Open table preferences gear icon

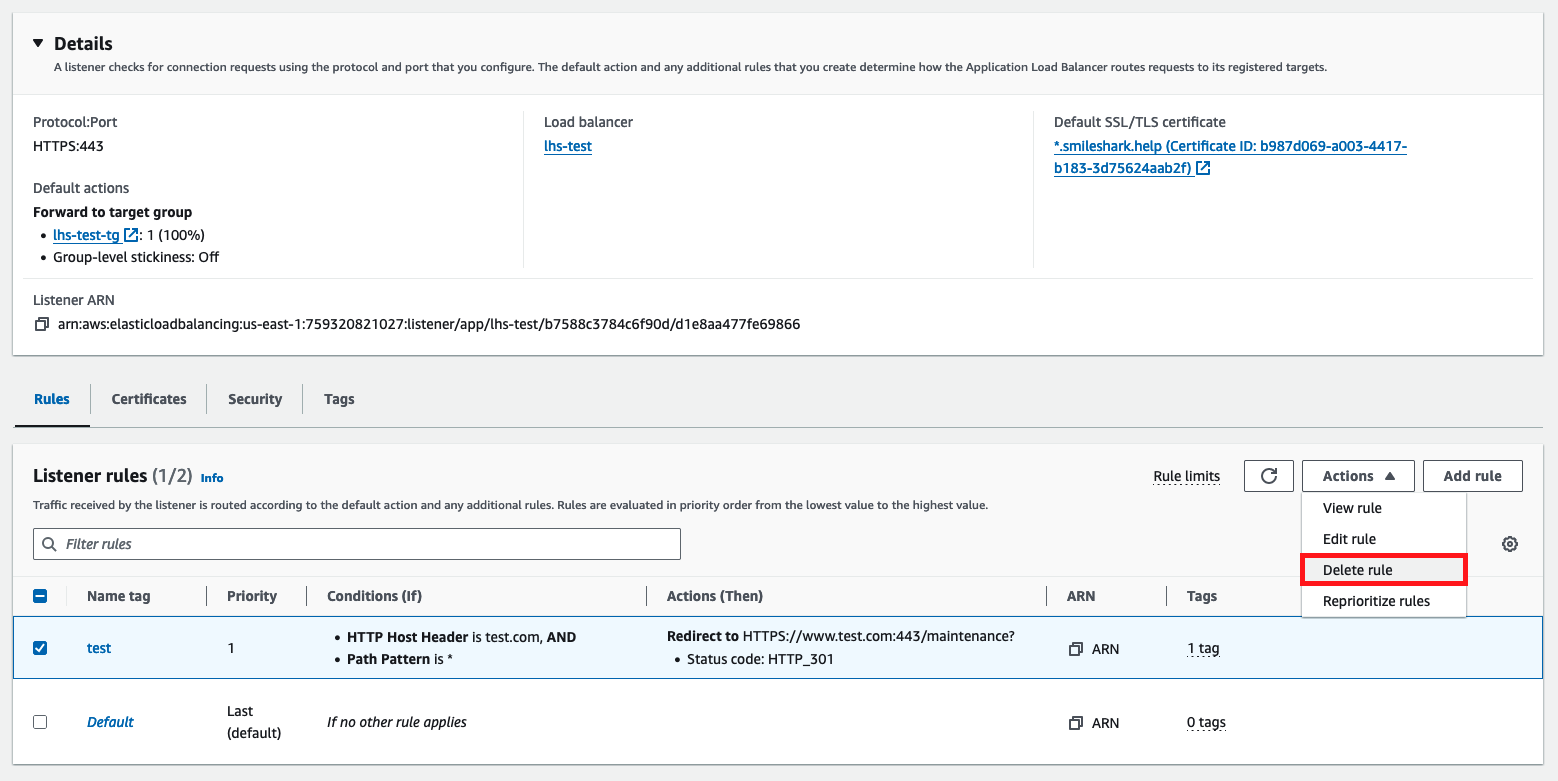pos(1510,544)
